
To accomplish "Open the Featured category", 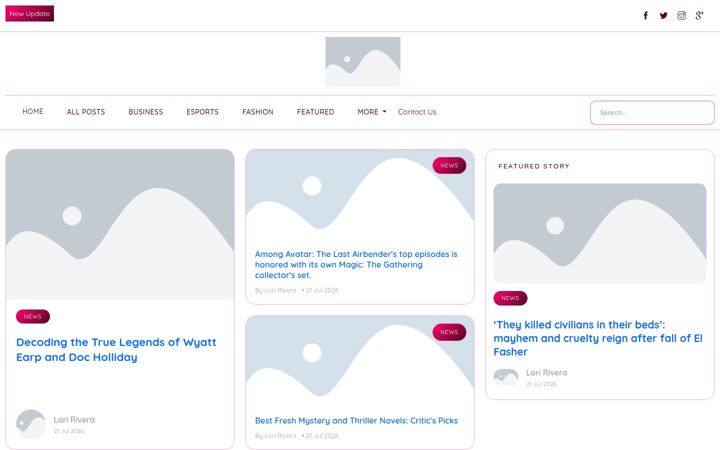I will (315, 112).
